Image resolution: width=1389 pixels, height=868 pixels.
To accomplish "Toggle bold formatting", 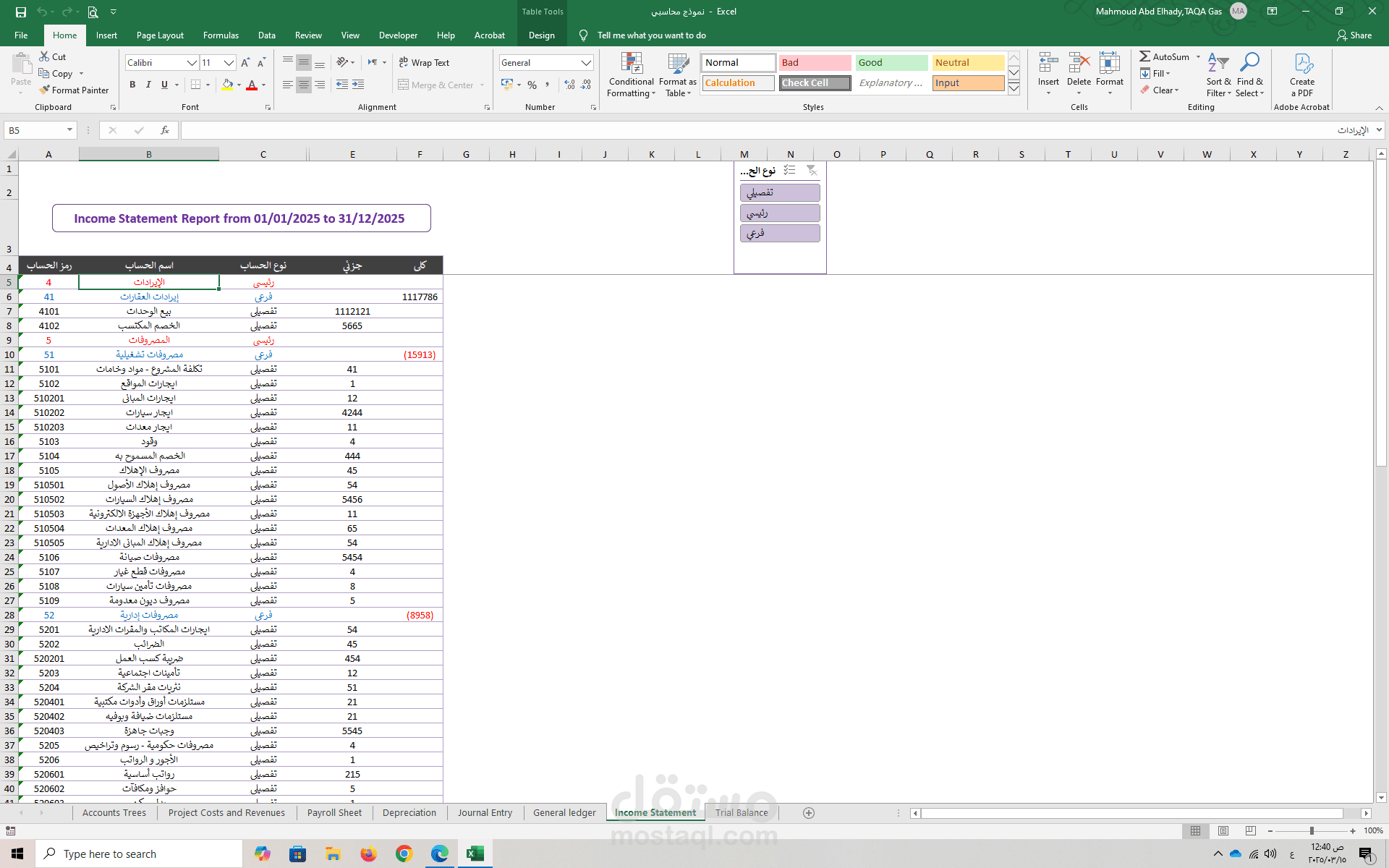I will coord(132,85).
